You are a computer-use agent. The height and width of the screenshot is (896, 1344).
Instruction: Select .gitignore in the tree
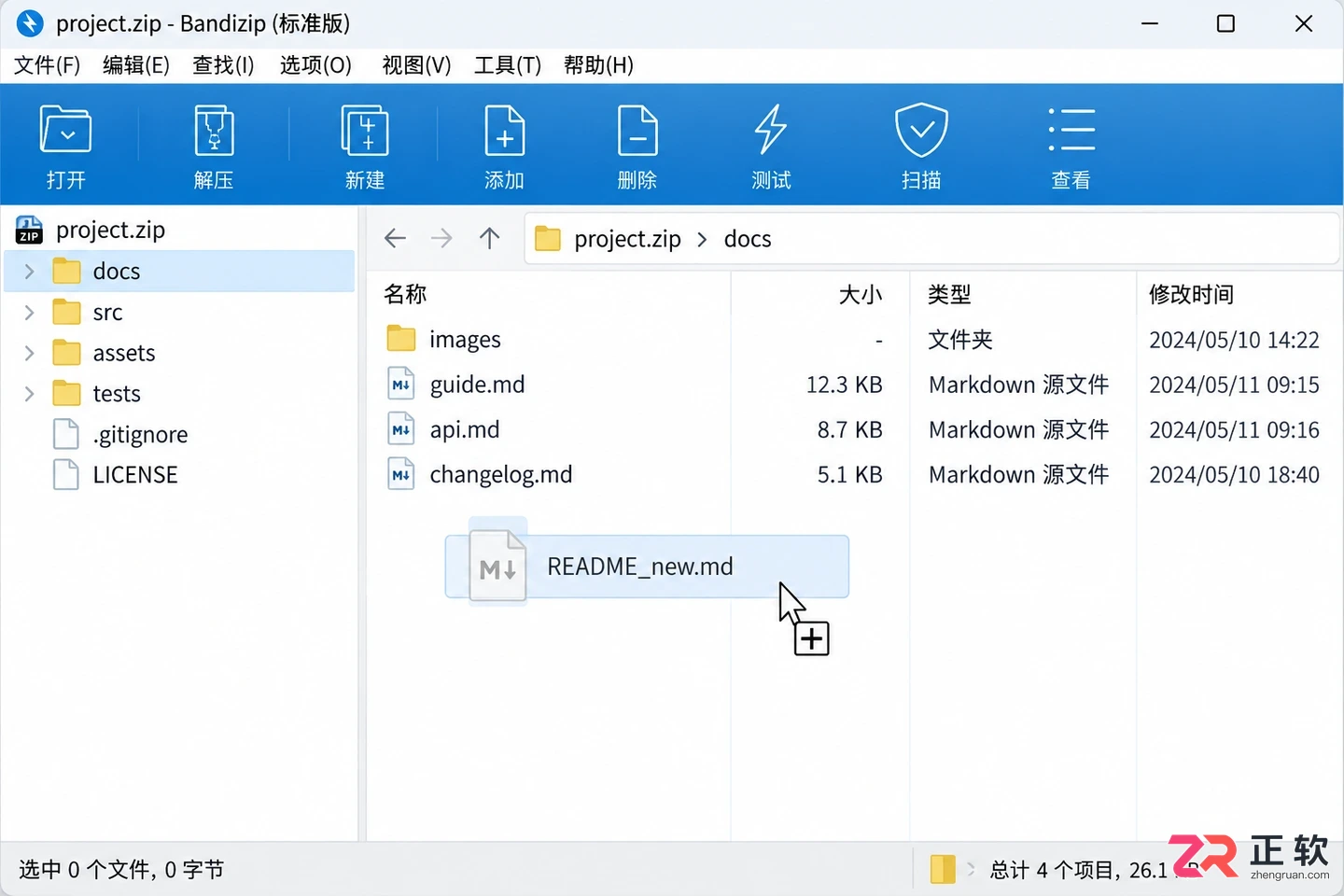pos(140,435)
